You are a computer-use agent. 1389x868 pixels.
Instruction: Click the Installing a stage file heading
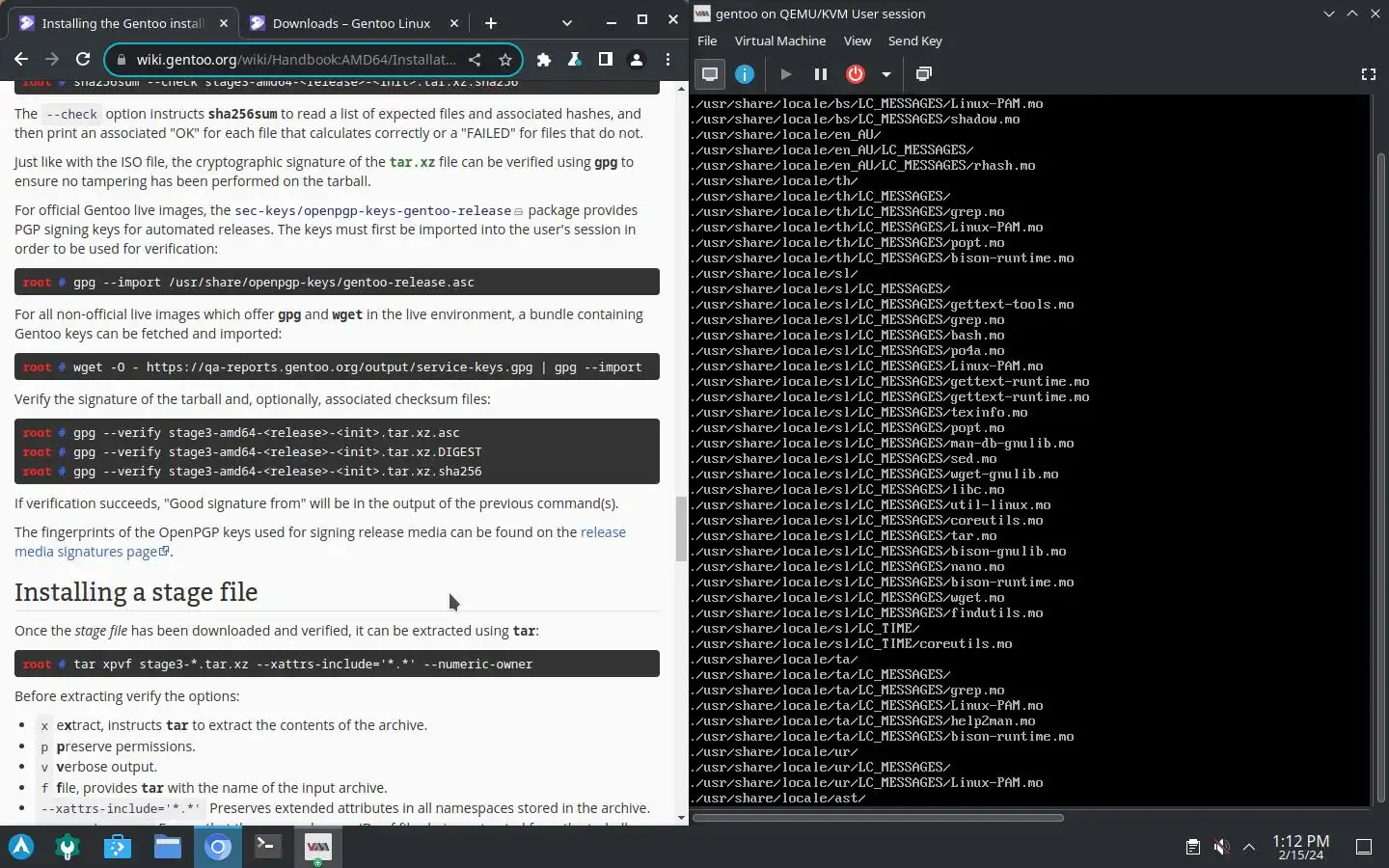coord(136,591)
